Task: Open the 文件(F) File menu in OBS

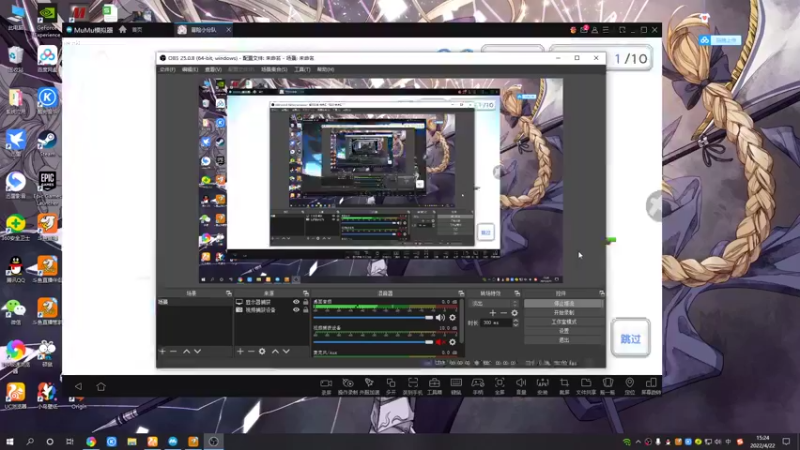Action: click(167, 69)
